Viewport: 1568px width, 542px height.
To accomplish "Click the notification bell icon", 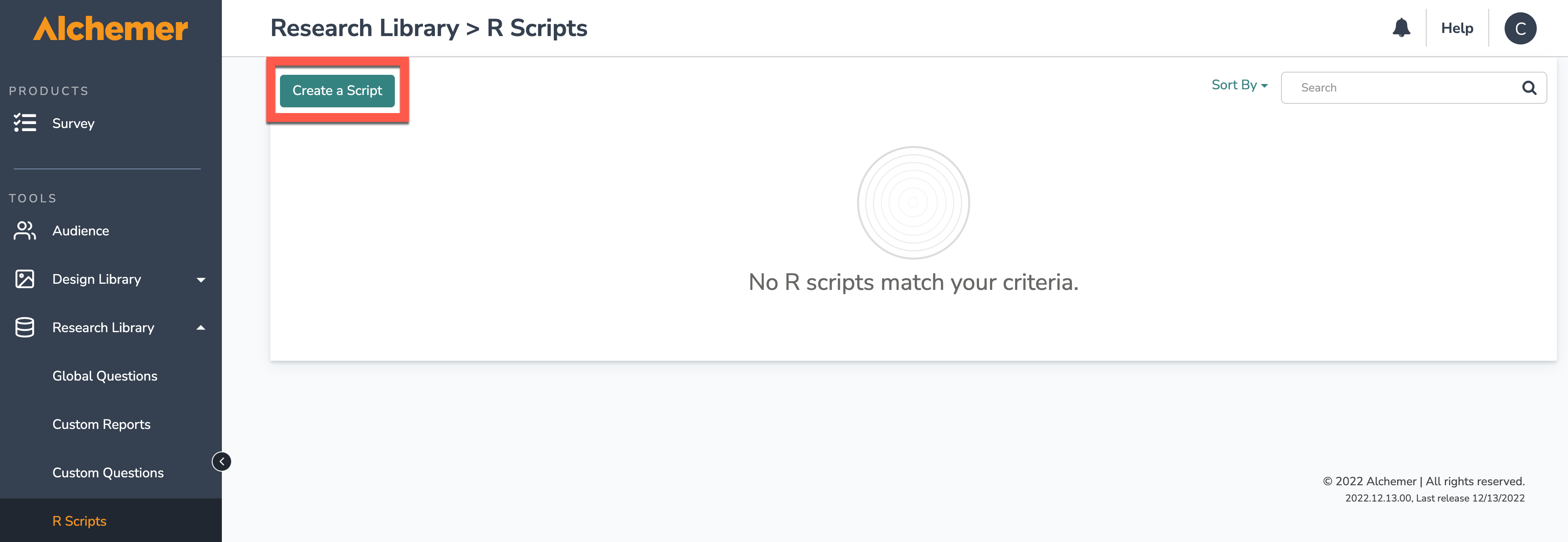I will pos(1401,28).
